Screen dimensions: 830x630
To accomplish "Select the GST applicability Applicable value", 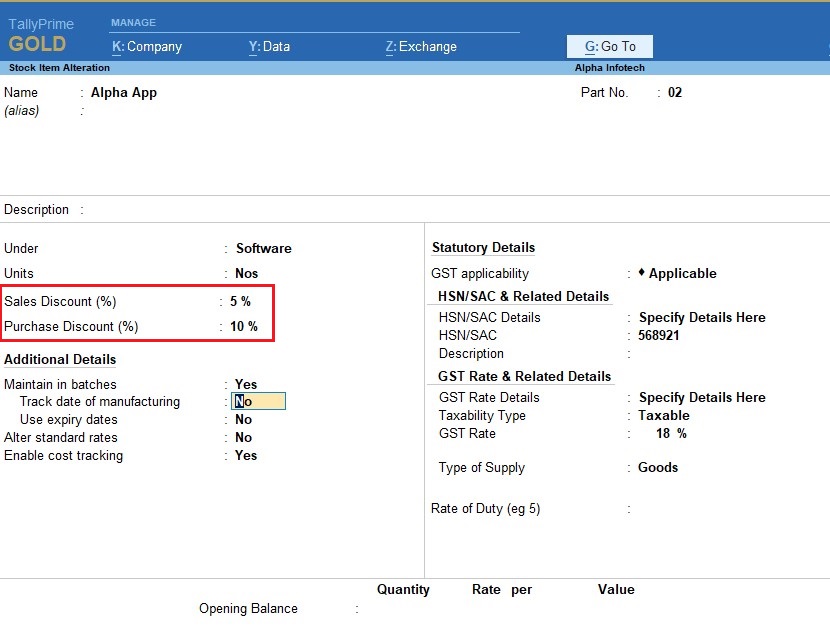I will 682,274.
